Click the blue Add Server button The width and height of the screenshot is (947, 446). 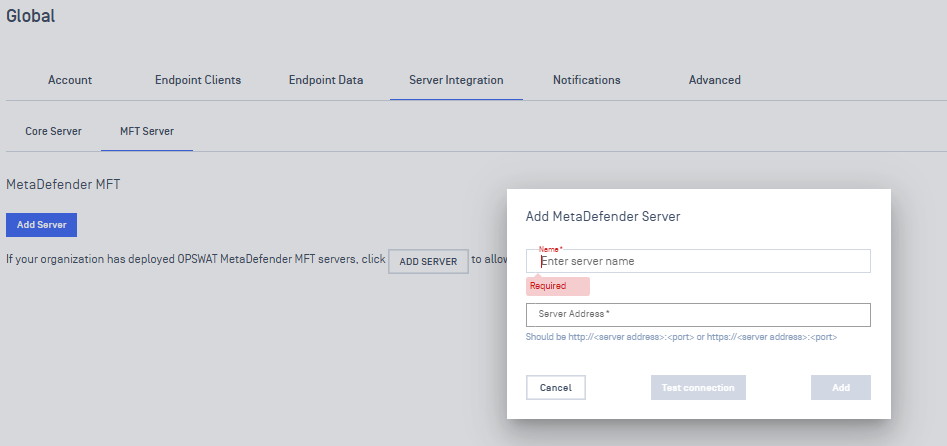coord(41,225)
